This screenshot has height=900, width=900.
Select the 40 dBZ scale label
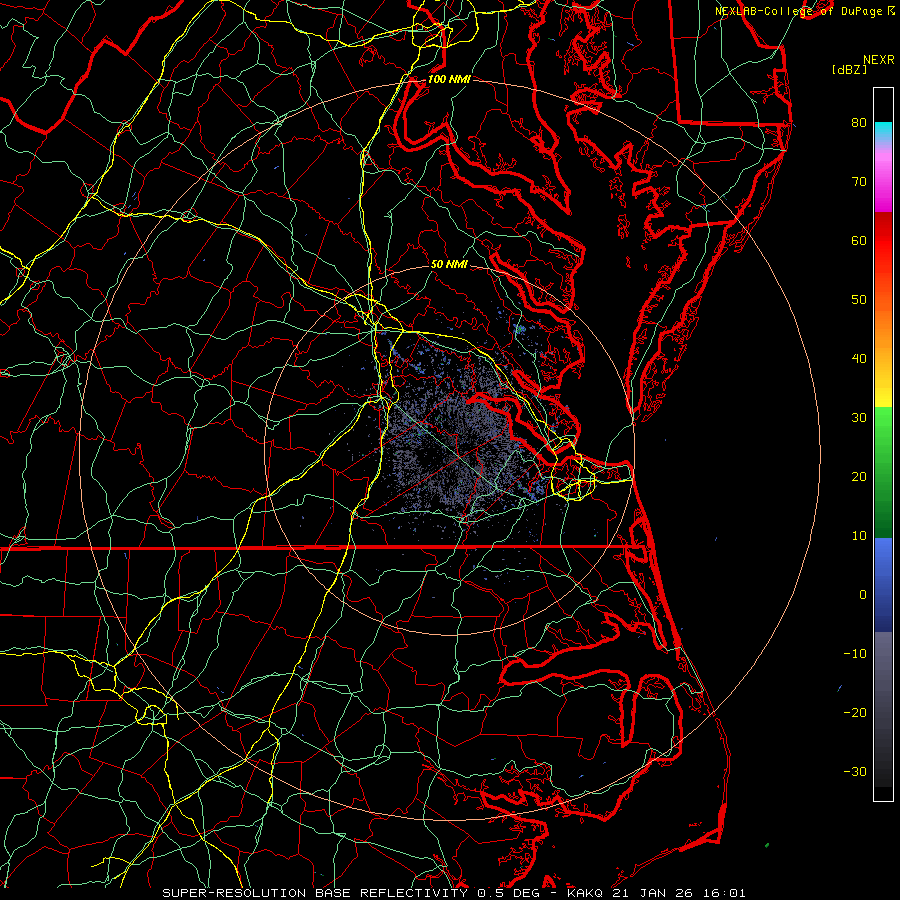[857, 359]
